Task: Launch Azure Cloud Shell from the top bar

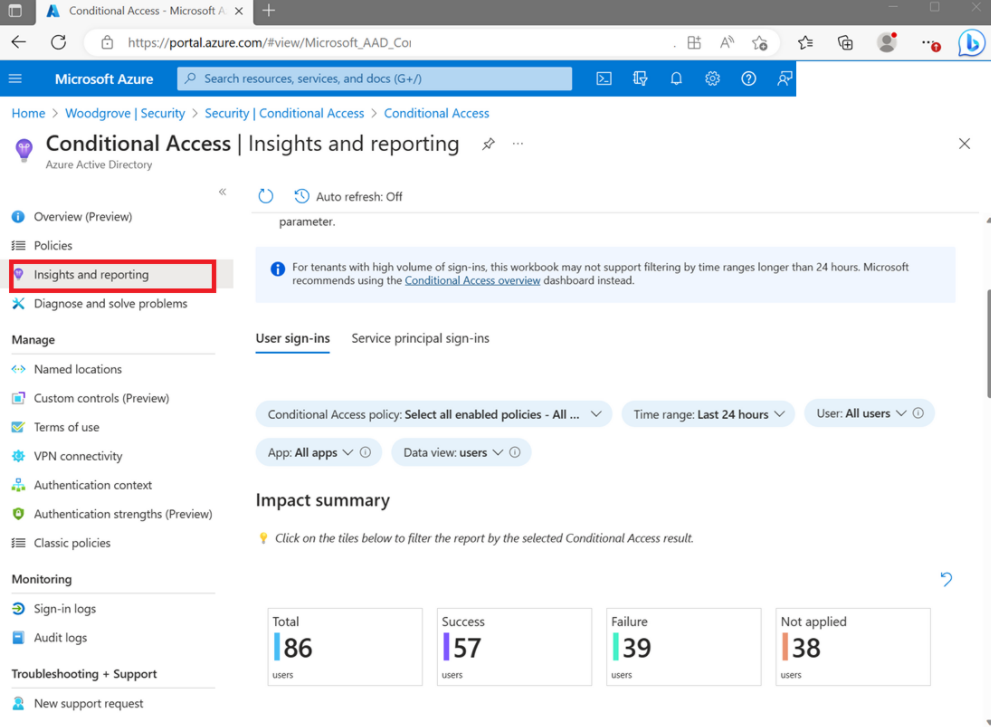Action: pyautogui.click(x=604, y=78)
